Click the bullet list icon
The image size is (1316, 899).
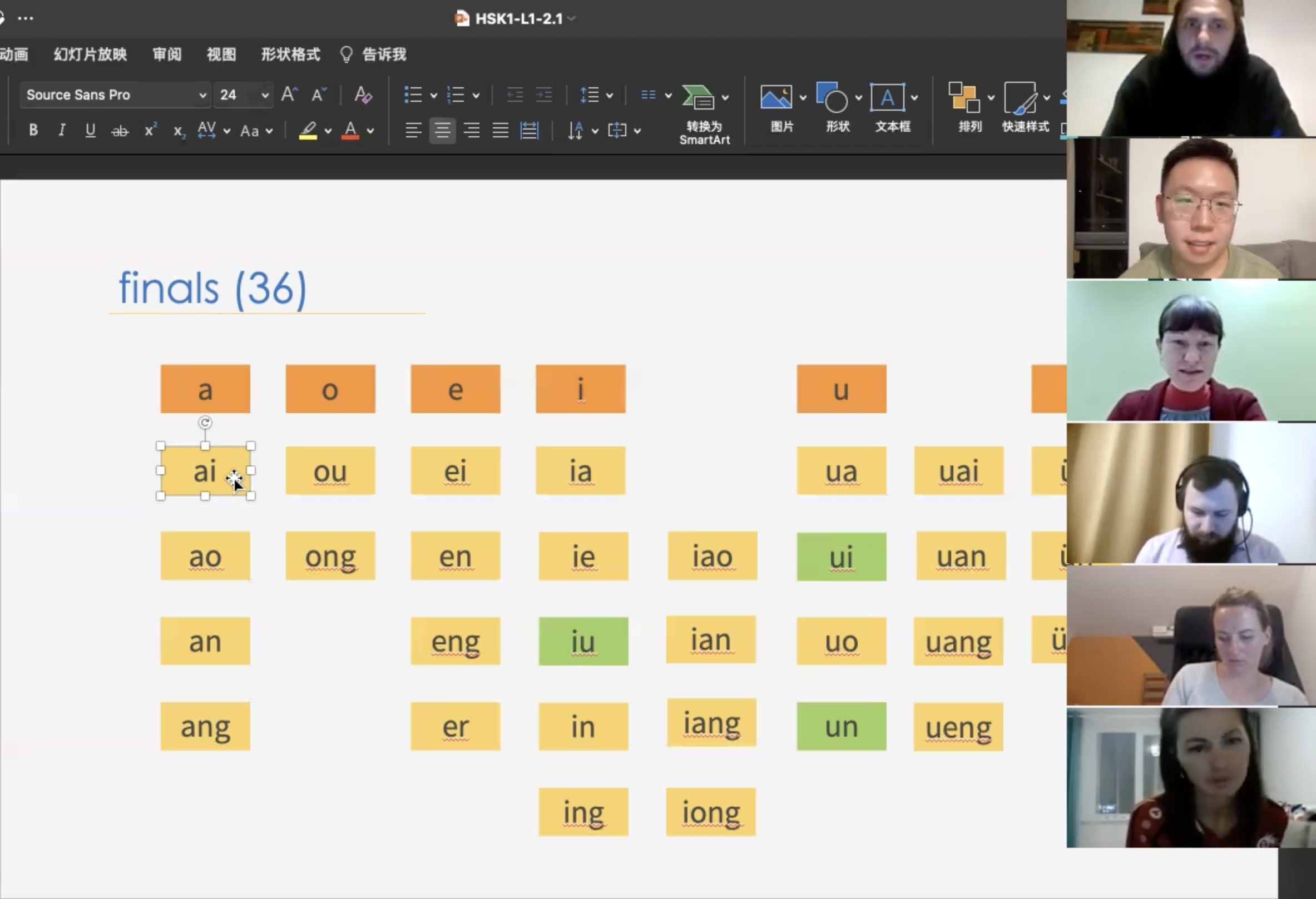(413, 95)
